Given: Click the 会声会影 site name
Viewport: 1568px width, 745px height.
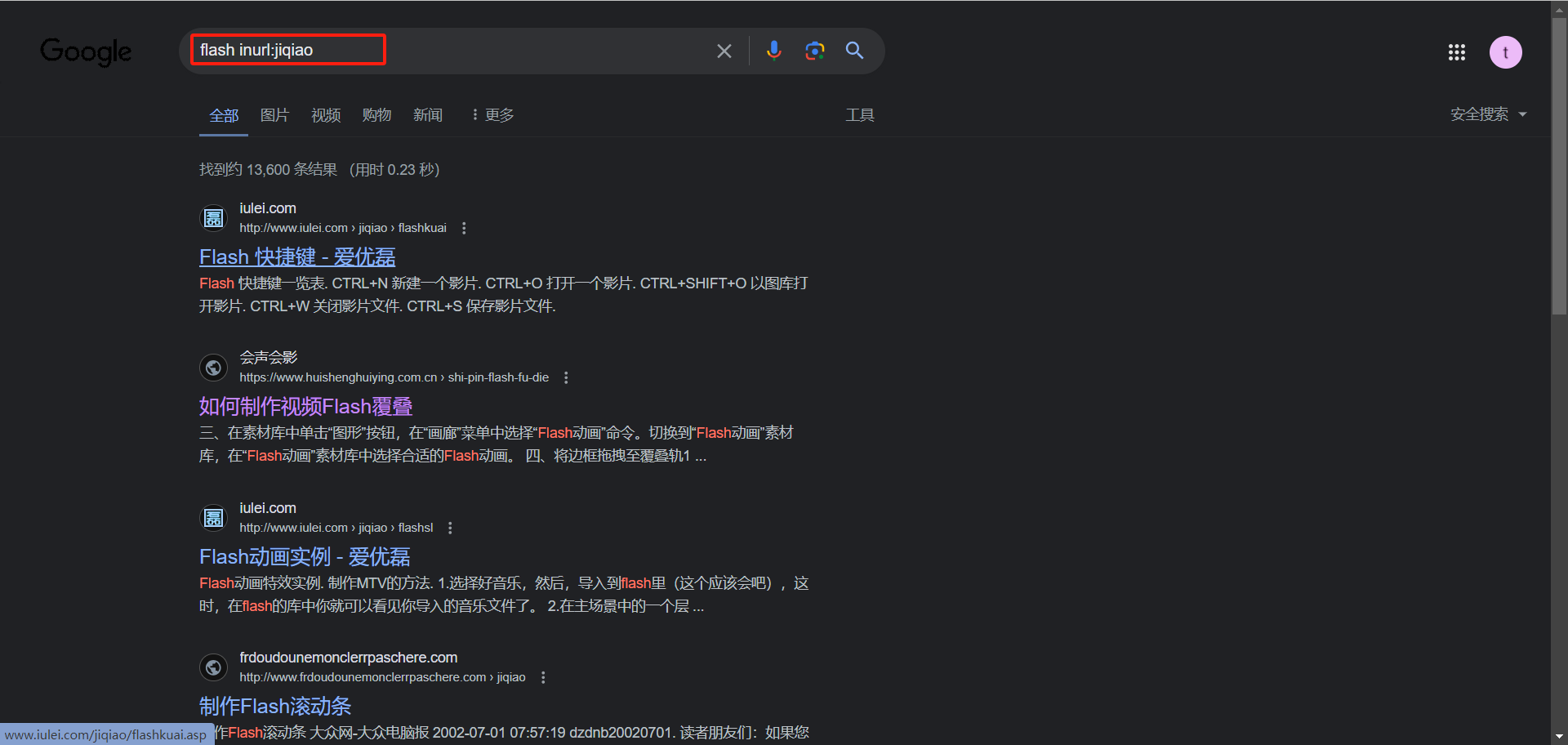Looking at the screenshot, I should (x=269, y=357).
